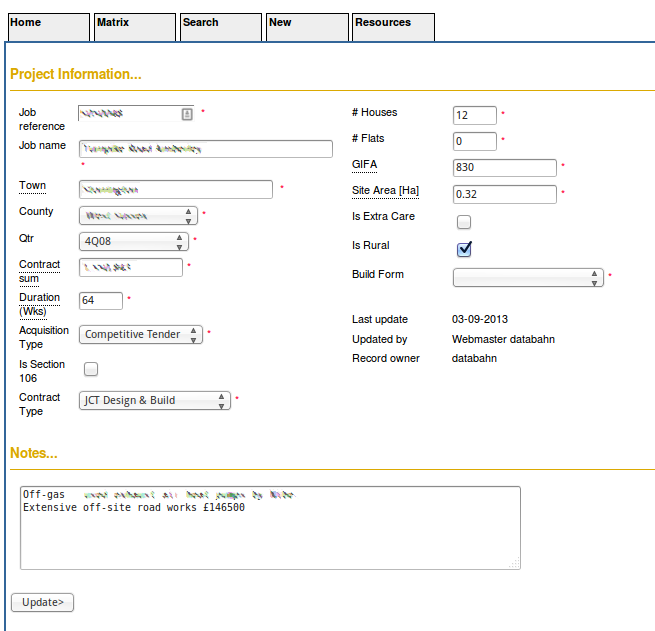This screenshot has width=655, height=631.
Task: Enable the Is Extra Care checkbox
Action: [464, 222]
